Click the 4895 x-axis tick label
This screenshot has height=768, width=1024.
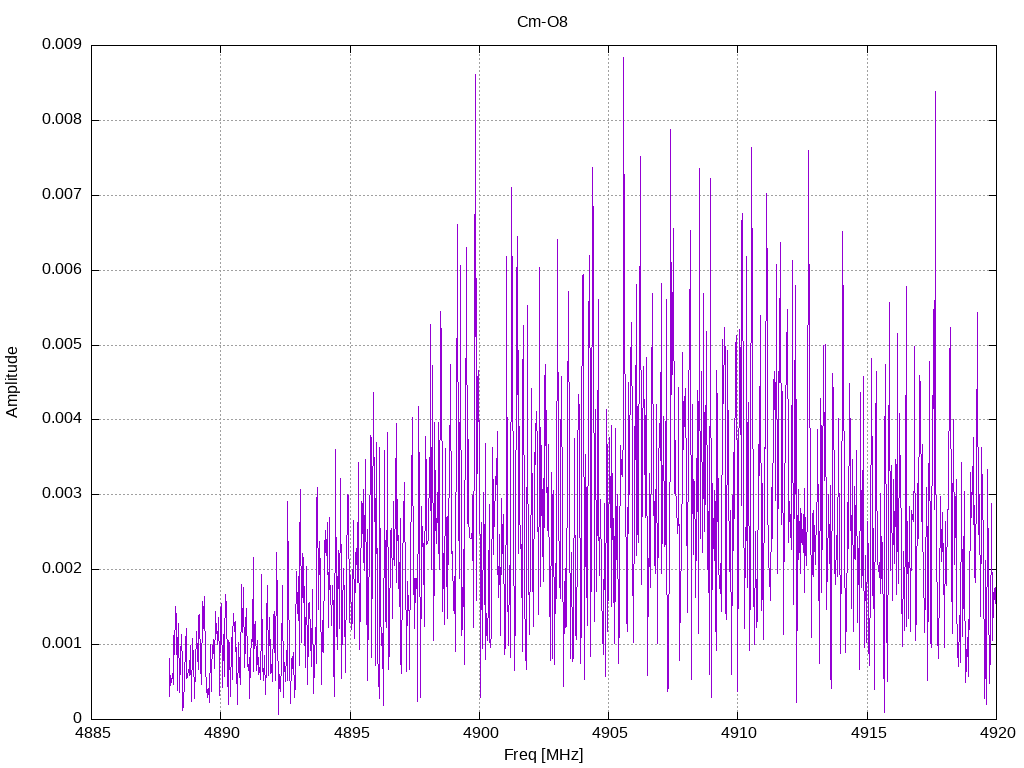pyautogui.click(x=351, y=733)
